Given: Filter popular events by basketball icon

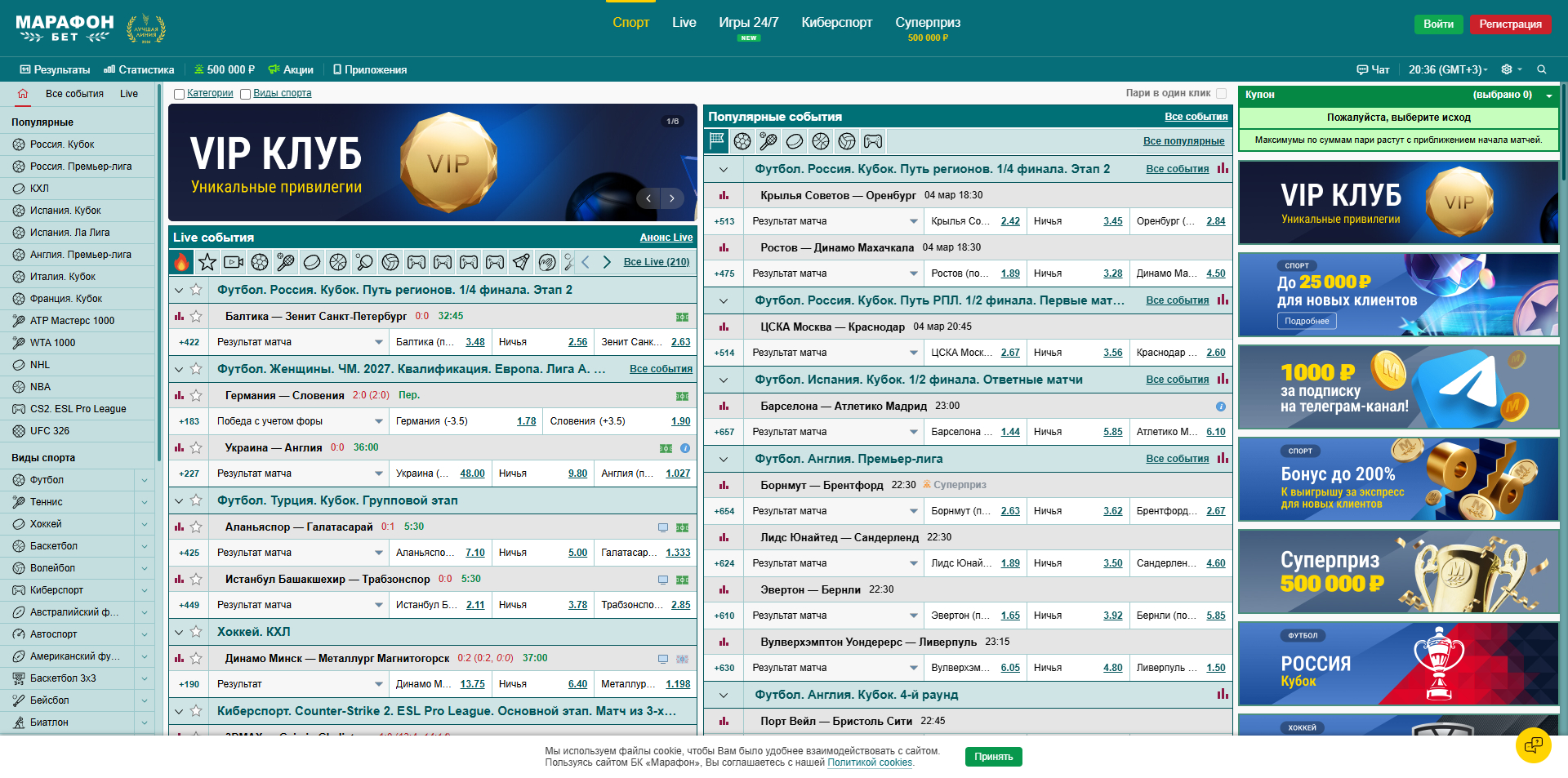Looking at the screenshot, I should [x=821, y=141].
